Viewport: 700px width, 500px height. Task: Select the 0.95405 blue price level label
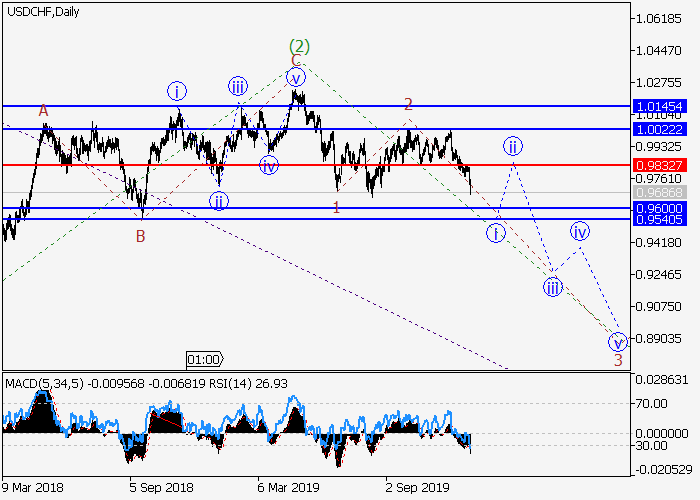pyautogui.click(x=659, y=219)
